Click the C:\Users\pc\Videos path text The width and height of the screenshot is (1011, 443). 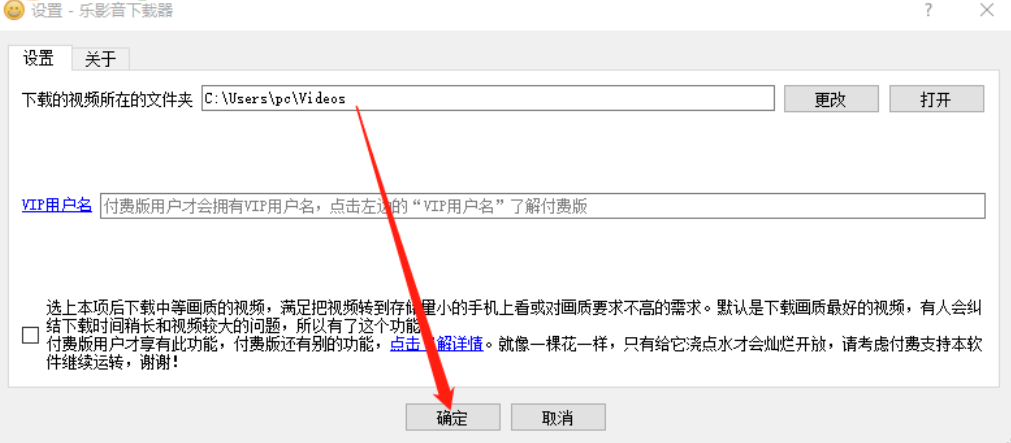tap(275, 99)
